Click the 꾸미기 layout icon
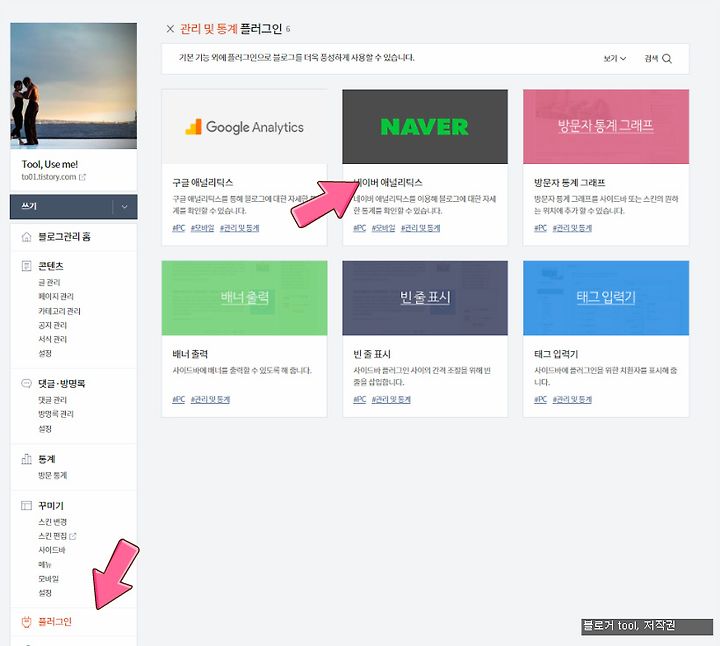 [27, 506]
